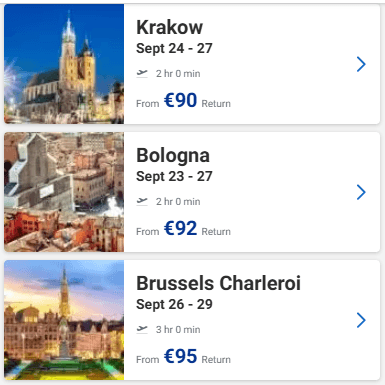This screenshot has height=385, width=385.
Task: Open the Brussels Charleroi destination title
Action: (218, 283)
